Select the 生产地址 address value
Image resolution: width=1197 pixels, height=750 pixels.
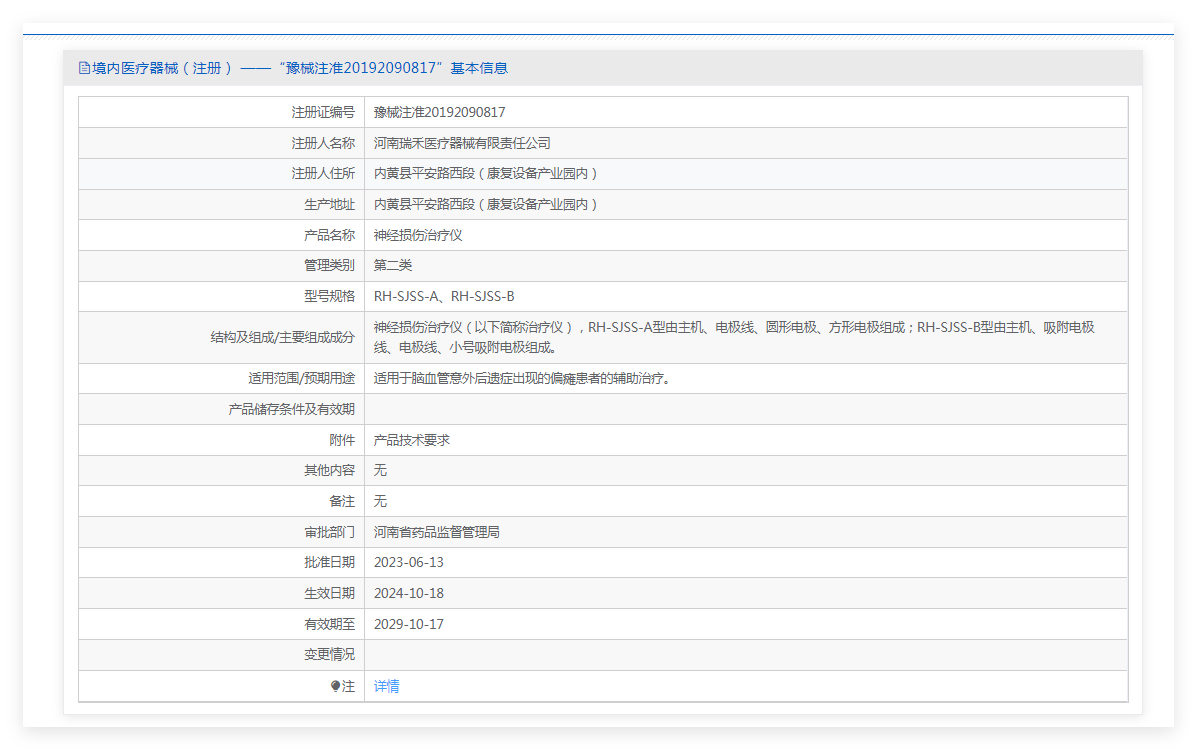coord(486,204)
